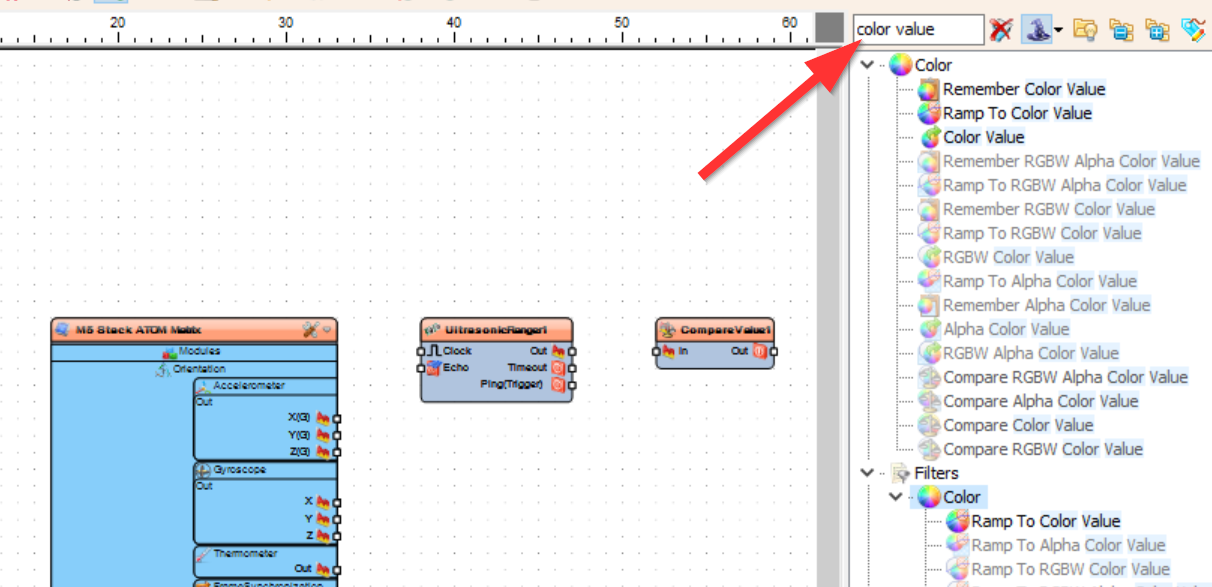
Task: Collapse the Color node under Filters
Action: click(x=895, y=497)
